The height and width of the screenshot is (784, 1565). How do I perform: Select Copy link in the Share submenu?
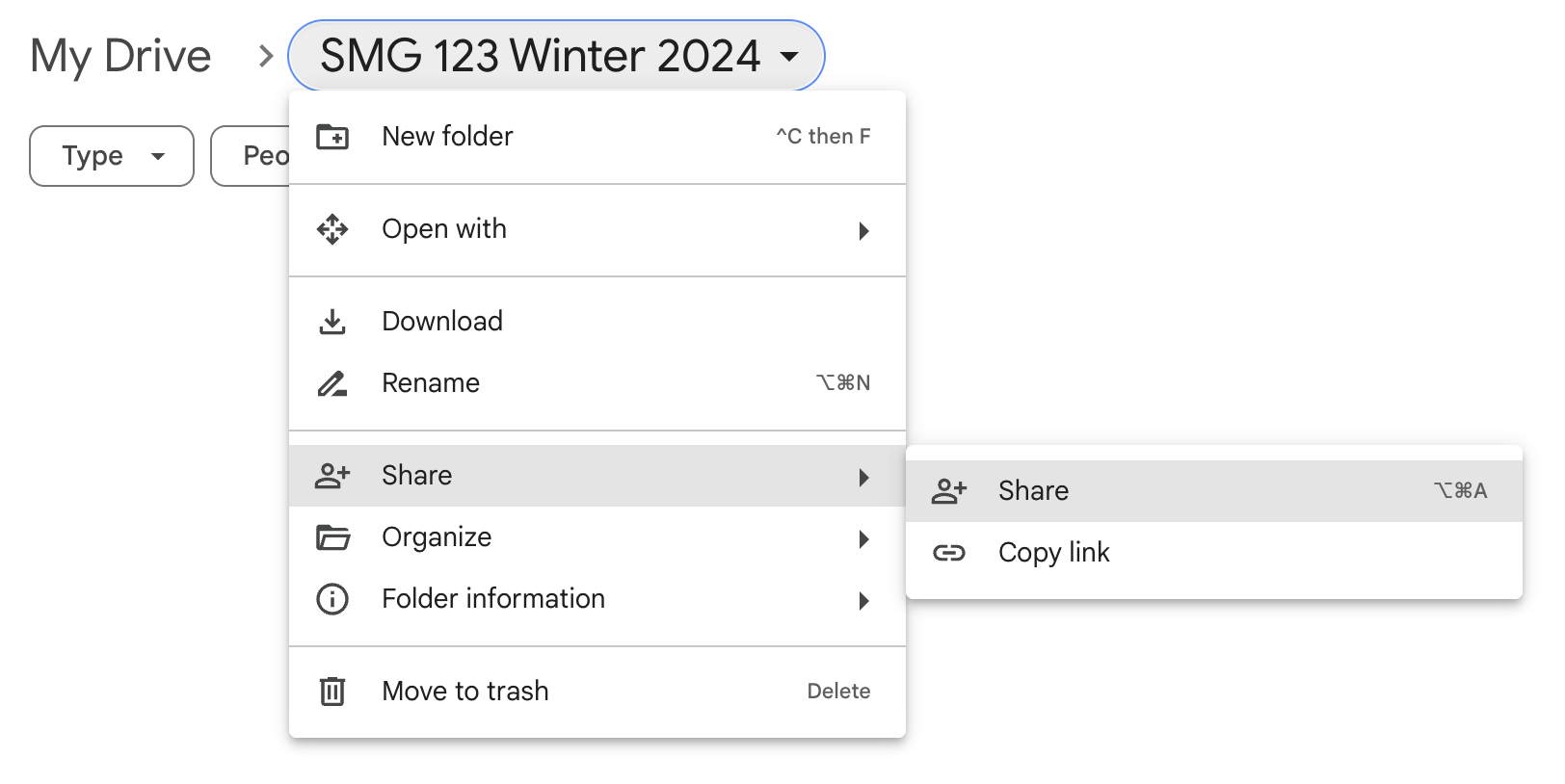(x=1053, y=553)
